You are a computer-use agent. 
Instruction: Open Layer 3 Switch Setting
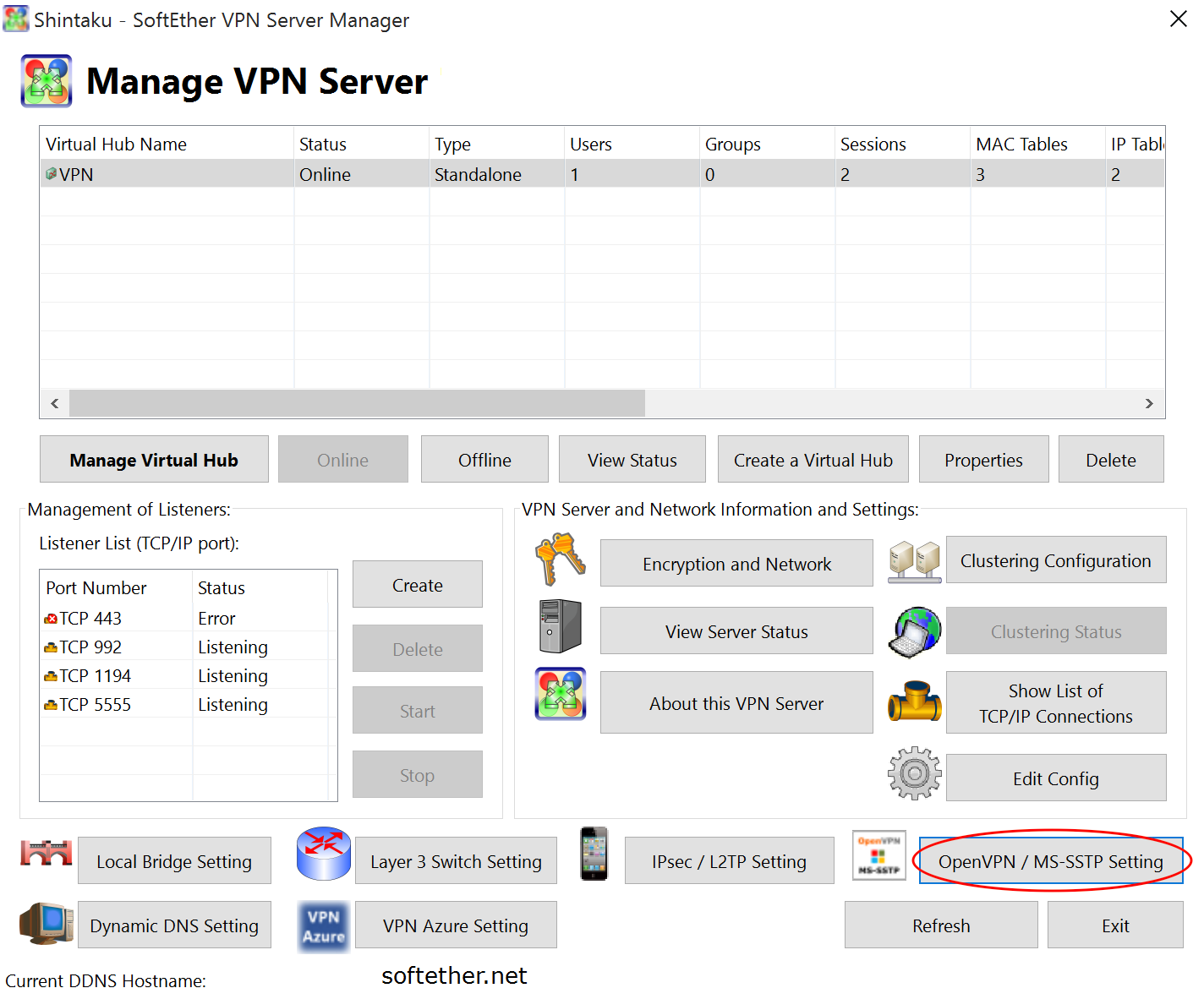[x=456, y=860]
